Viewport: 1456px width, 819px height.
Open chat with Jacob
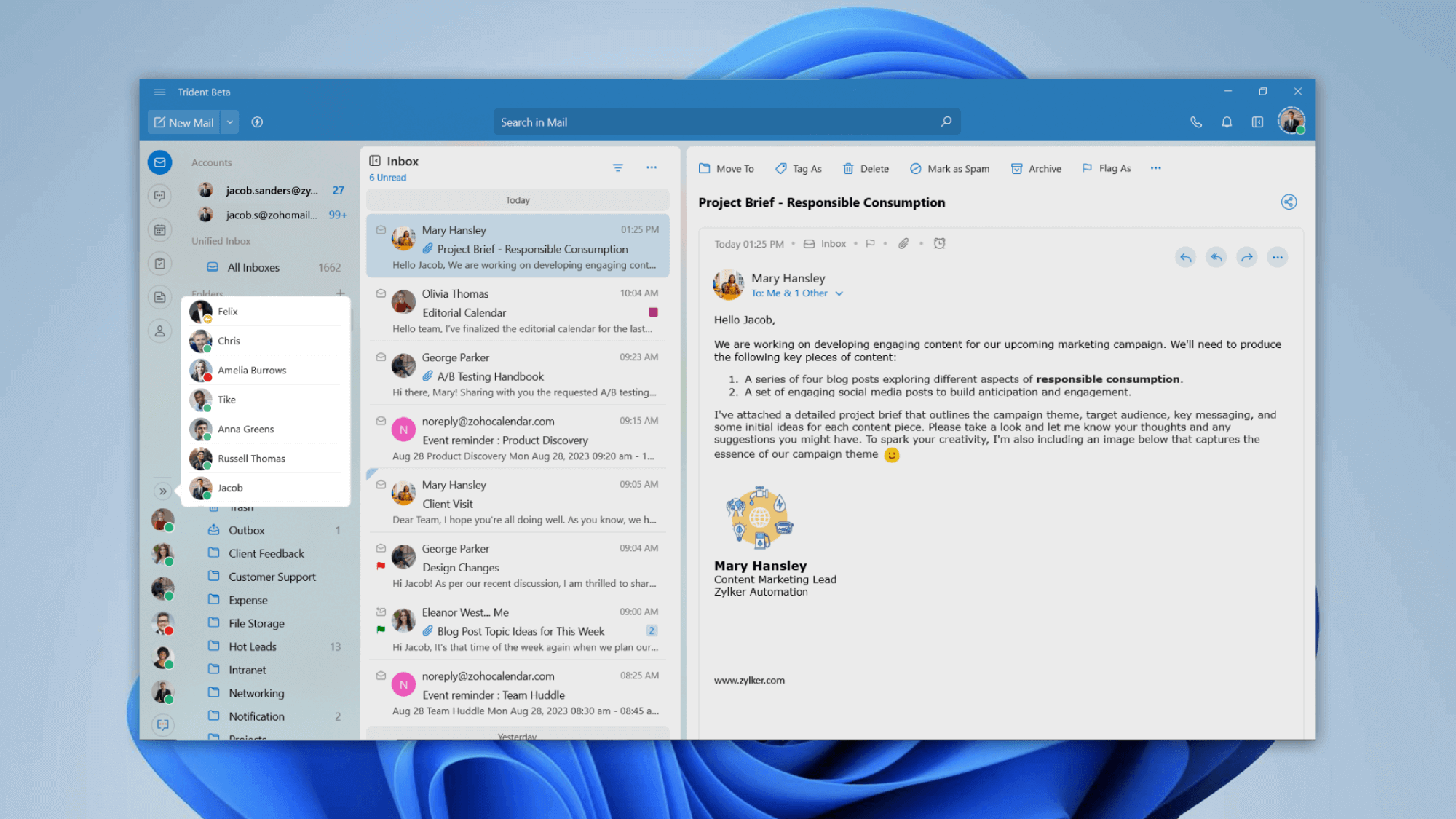click(265, 488)
